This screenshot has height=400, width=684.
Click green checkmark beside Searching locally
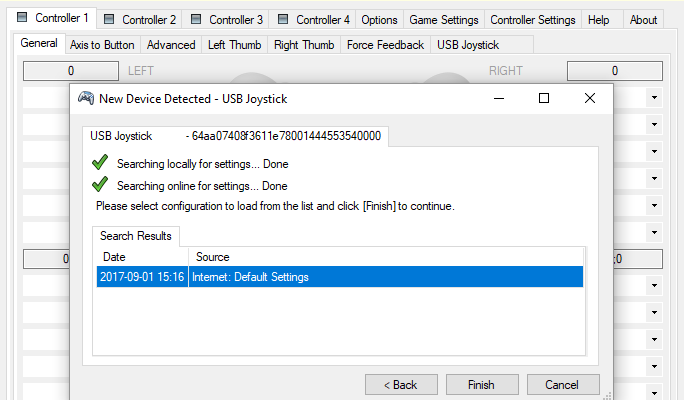[99, 163]
